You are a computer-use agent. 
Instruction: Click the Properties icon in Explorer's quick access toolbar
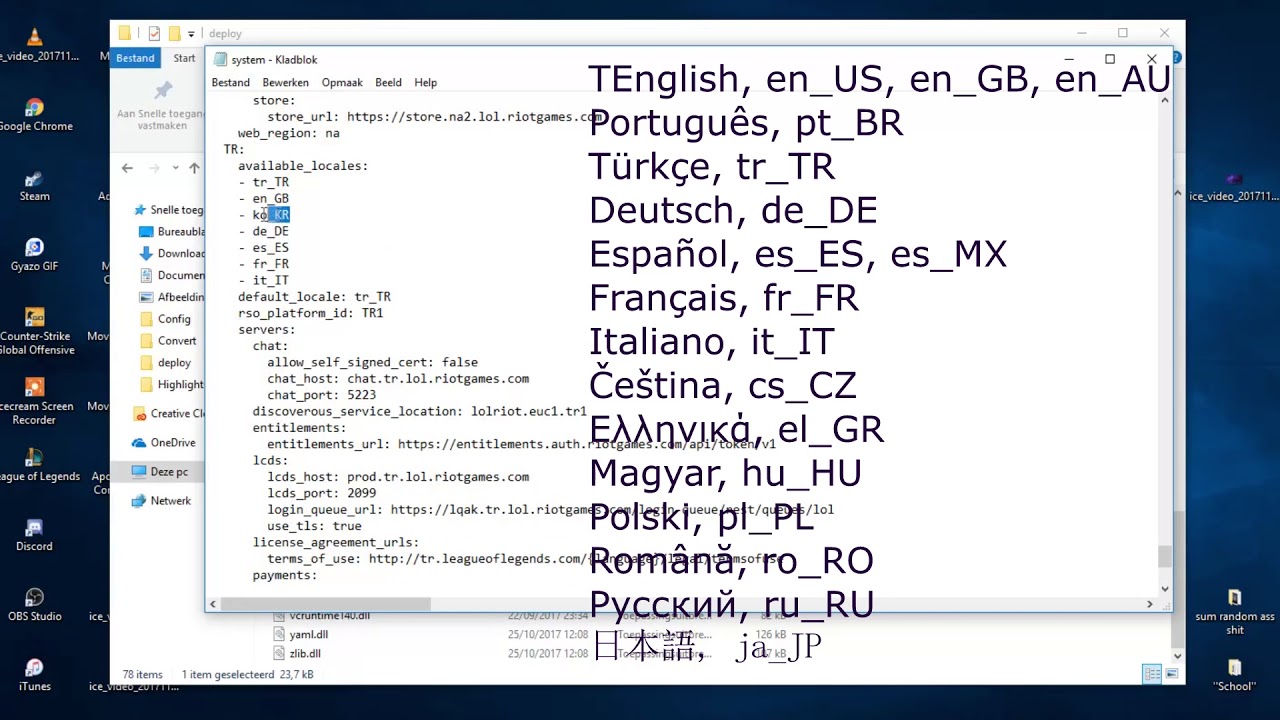(x=154, y=33)
